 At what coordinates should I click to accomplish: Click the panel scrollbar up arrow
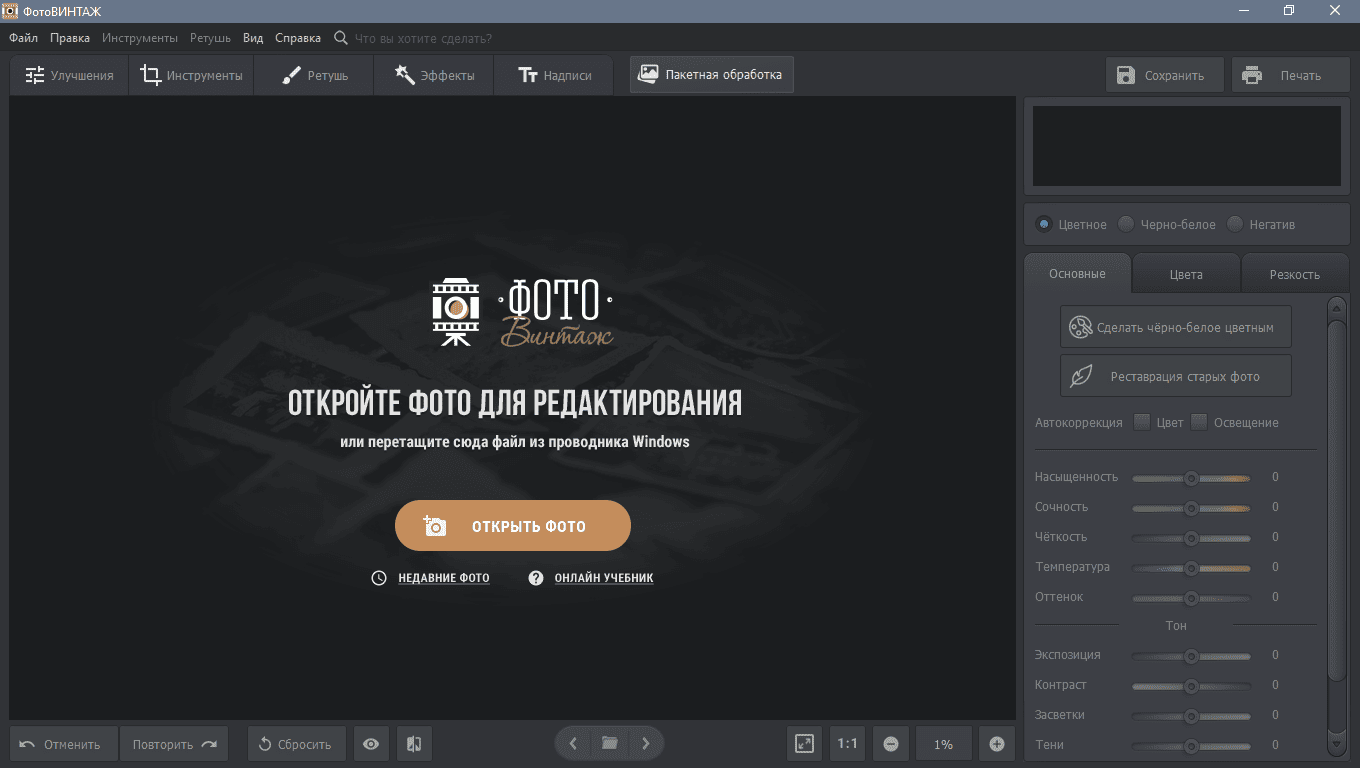click(x=1336, y=307)
